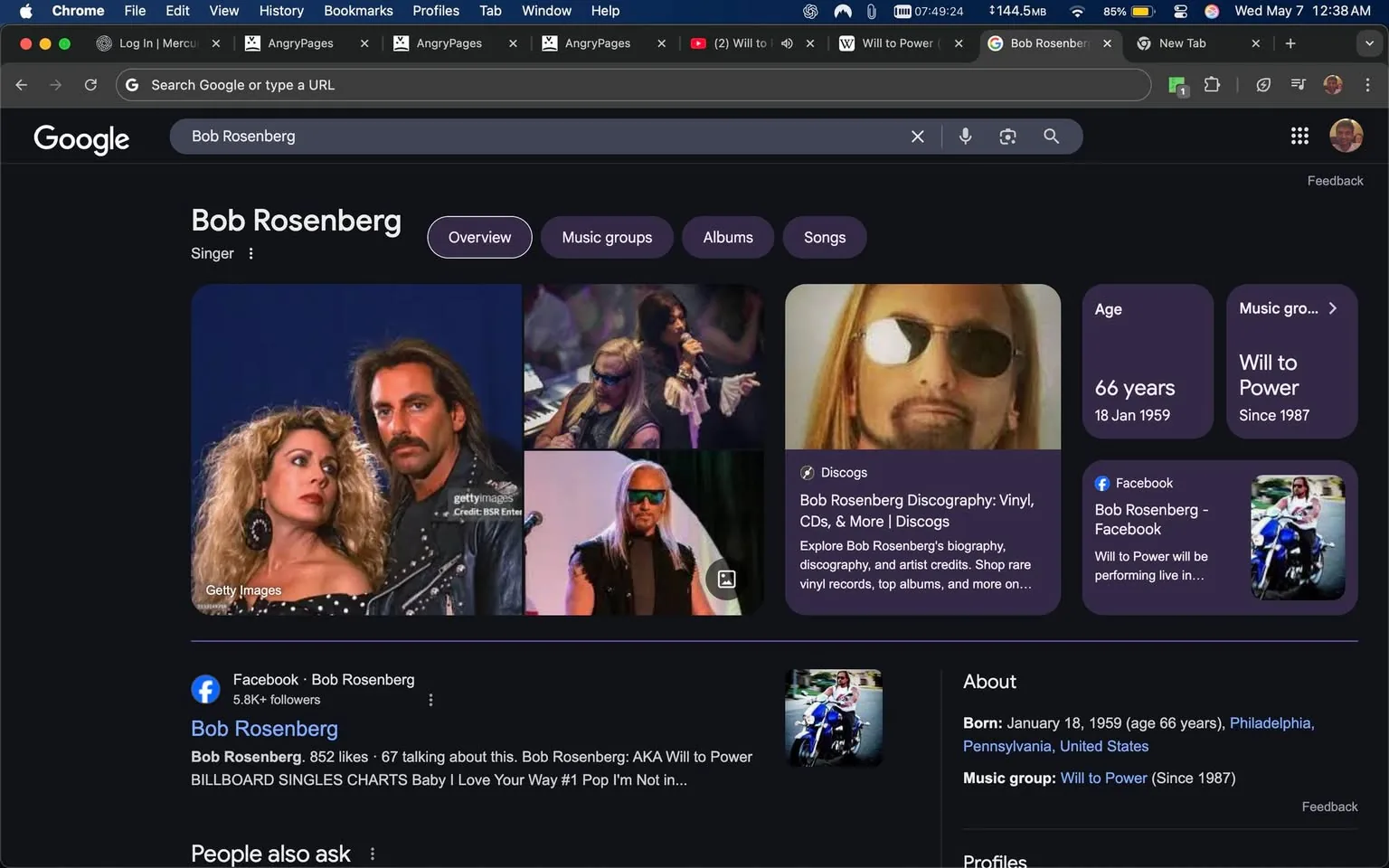Open Chrome's extensions puzzle icon
This screenshot has width=1389, height=868.
coord(1212,84)
